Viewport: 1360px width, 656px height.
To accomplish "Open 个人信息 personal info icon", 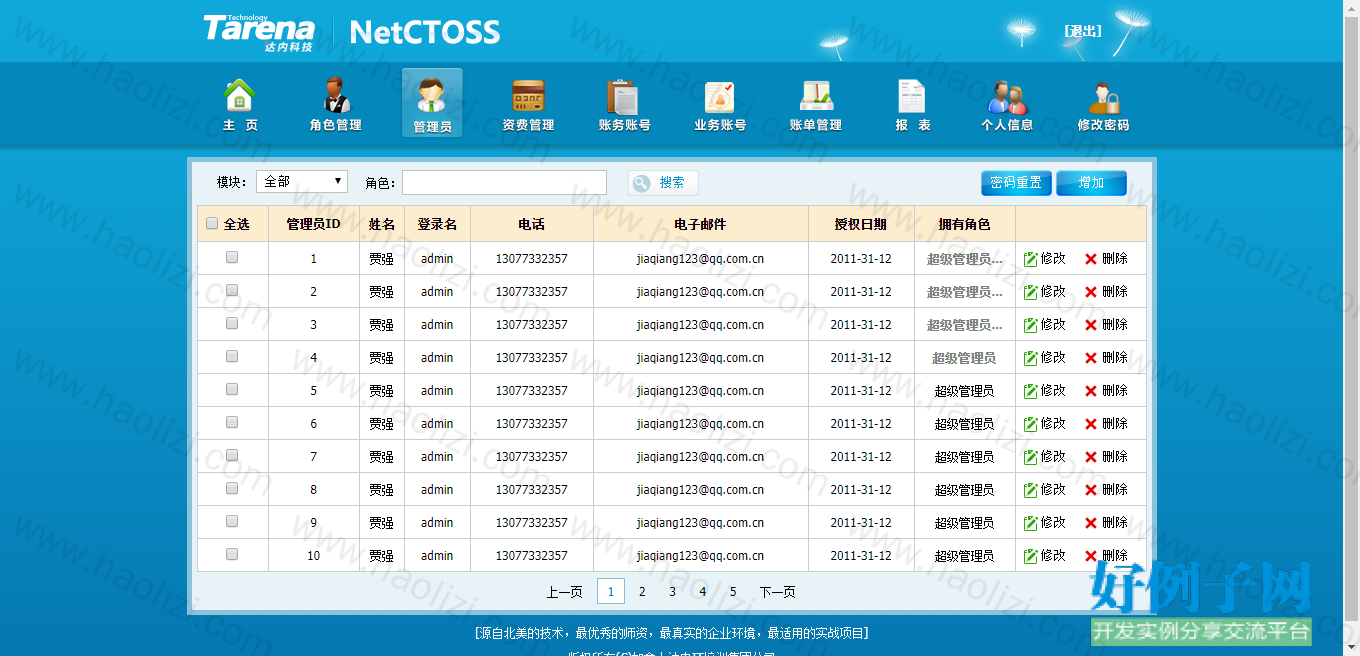I will [x=1007, y=104].
